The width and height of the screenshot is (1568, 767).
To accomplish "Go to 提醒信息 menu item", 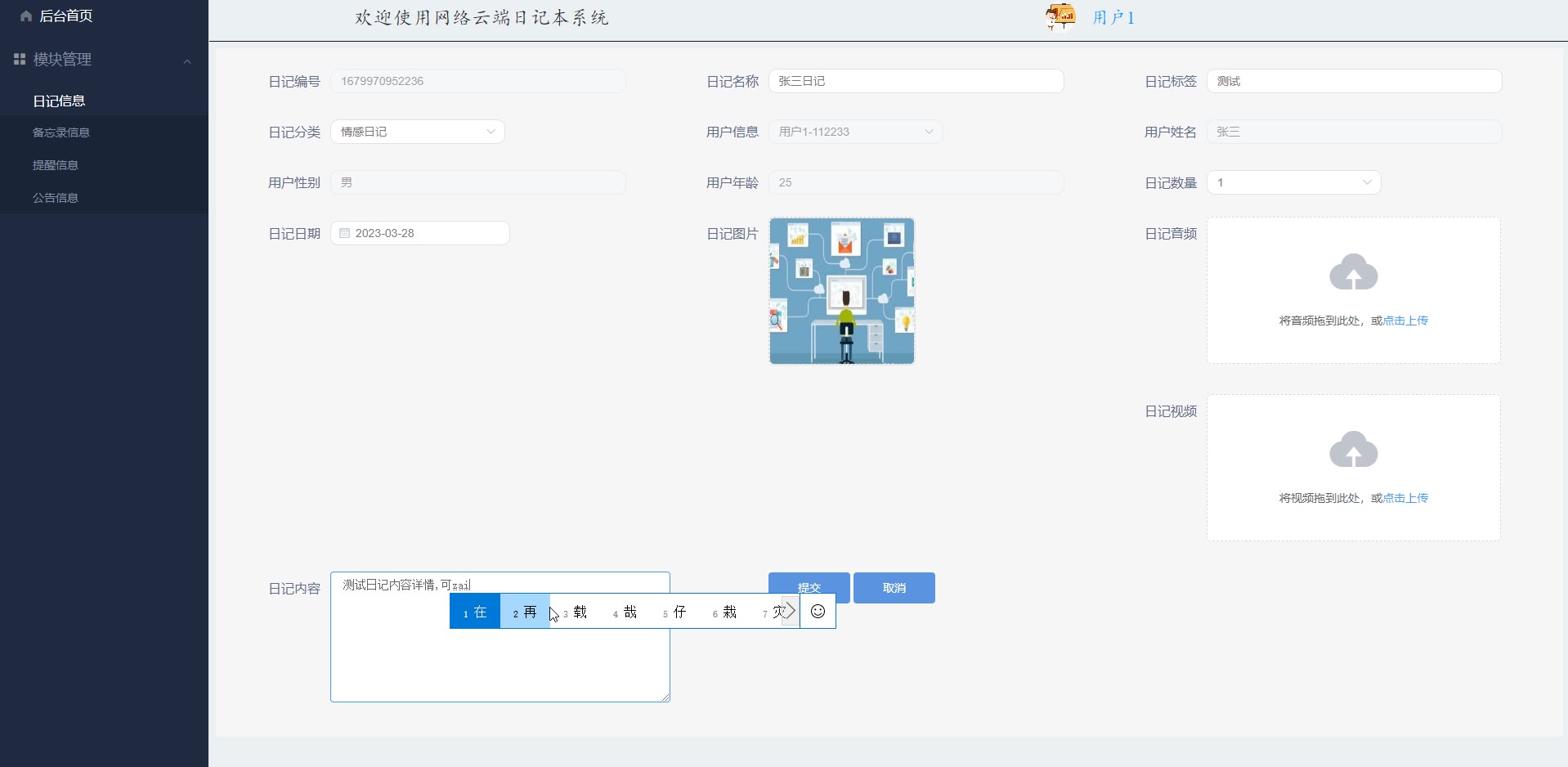I will click(56, 165).
